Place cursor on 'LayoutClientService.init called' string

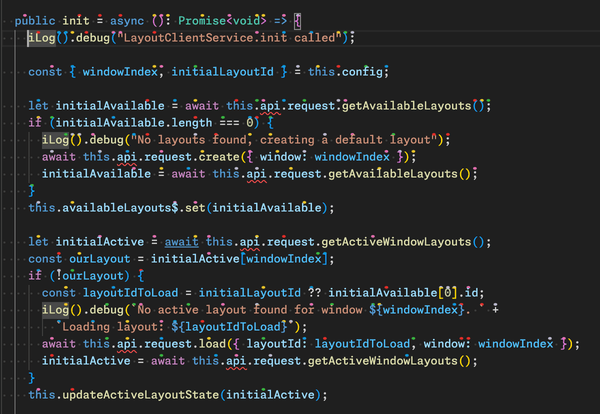[x=229, y=37]
